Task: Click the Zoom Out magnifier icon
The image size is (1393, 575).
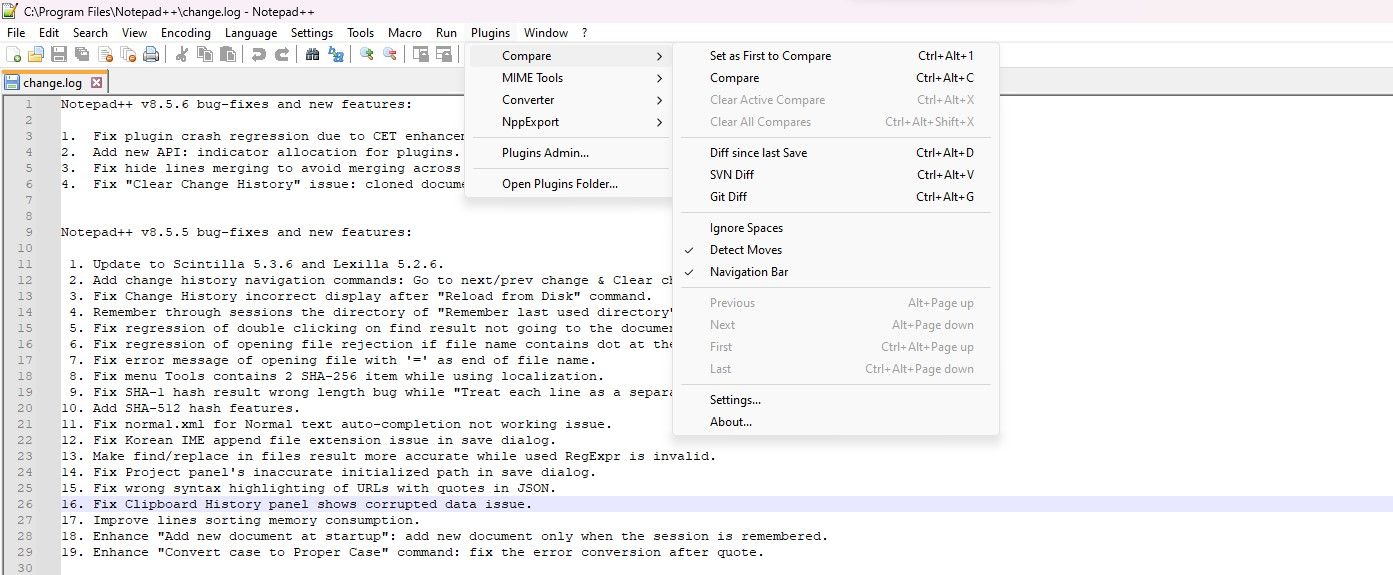Action: pos(389,55)
